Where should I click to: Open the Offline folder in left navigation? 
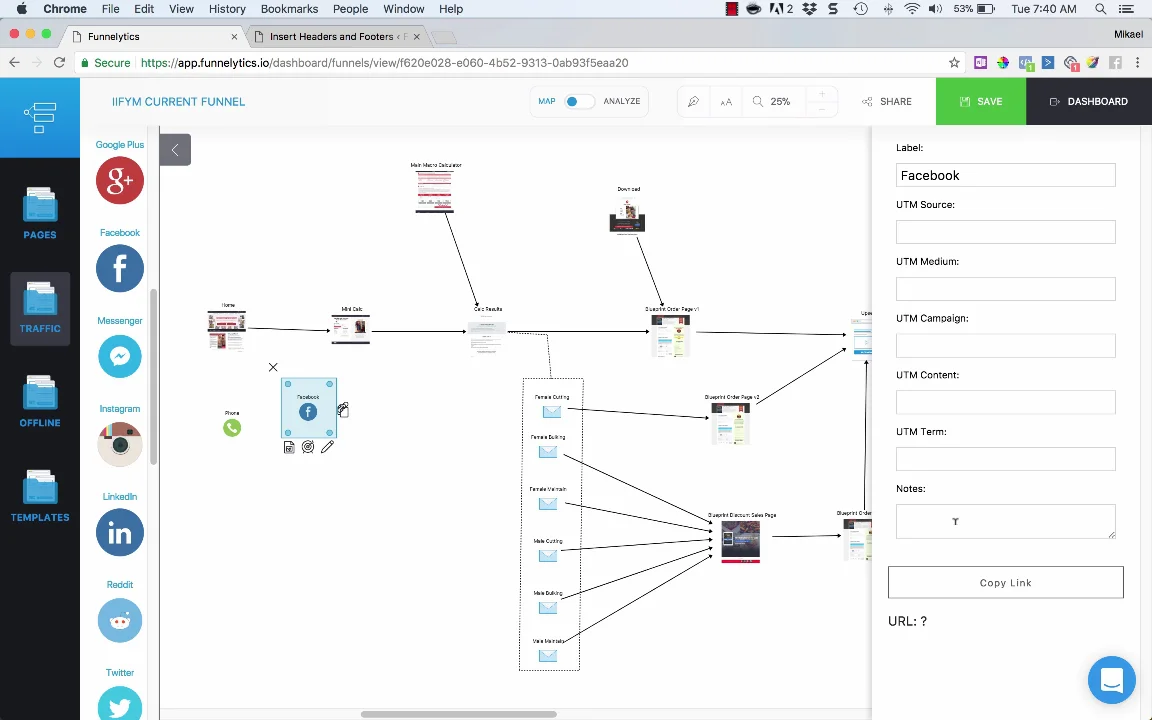click(x=40, y=402)
